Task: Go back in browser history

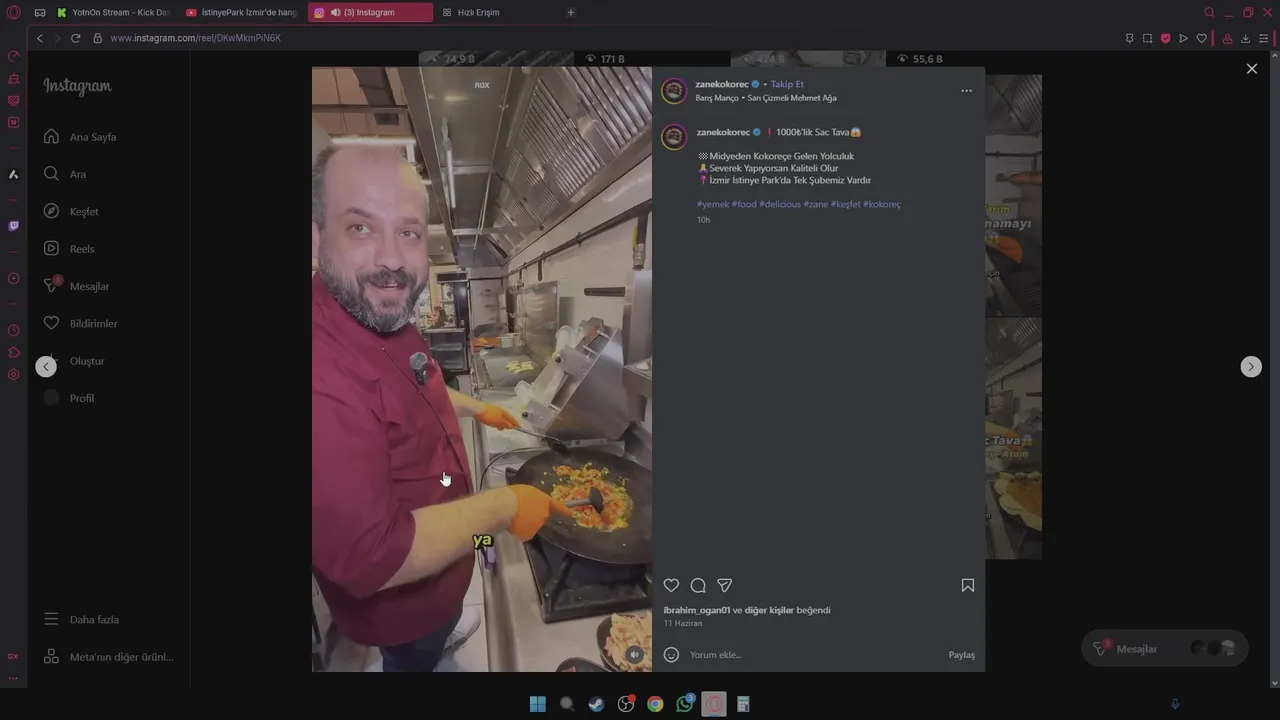Action: (40, 38)
